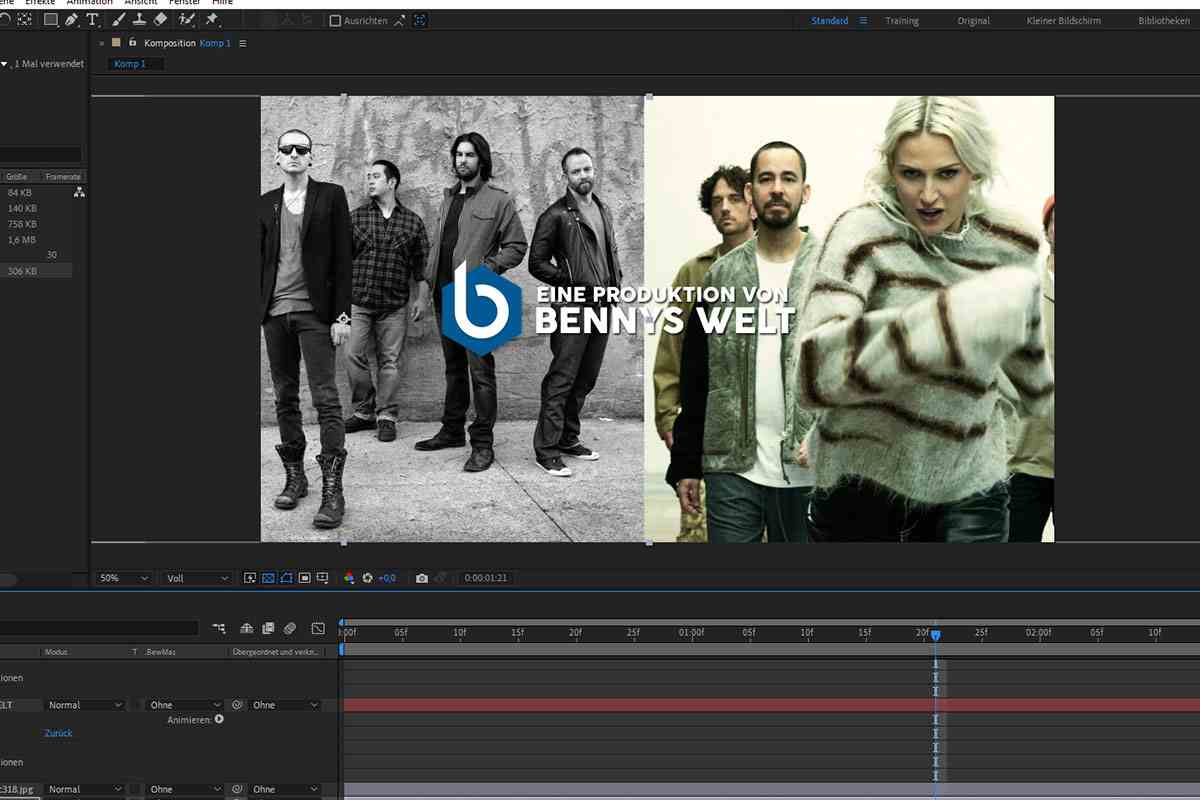The width and height of the screenshot is (1200, 800).
Task: Toggle the composition panel lock icon
Action: [x=132, y=42]
